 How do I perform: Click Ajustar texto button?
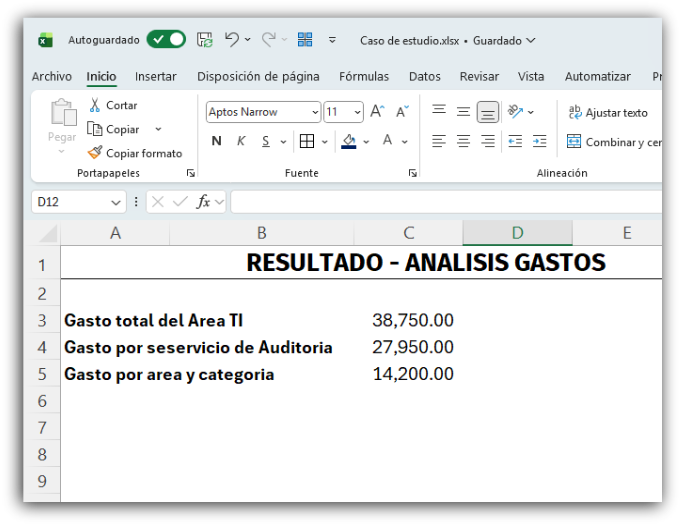coord(608,113)
